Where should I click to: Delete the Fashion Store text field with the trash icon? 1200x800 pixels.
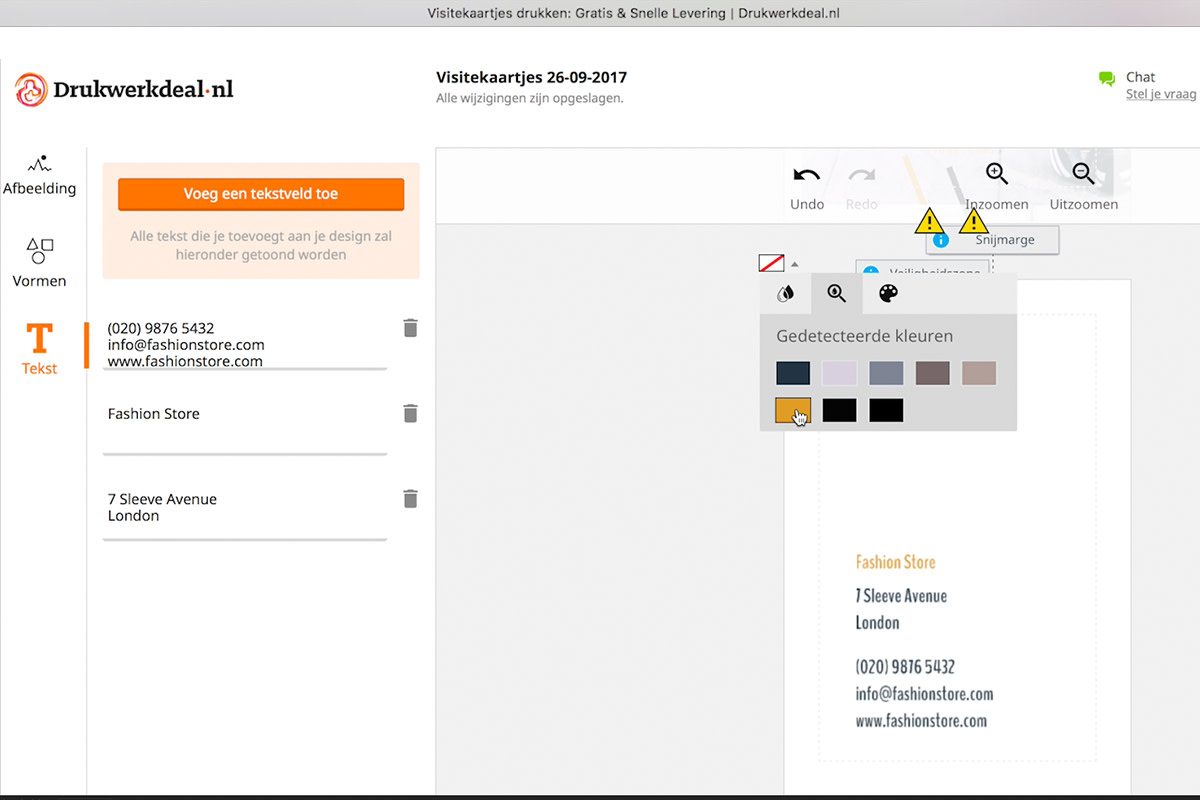point(410,413)
